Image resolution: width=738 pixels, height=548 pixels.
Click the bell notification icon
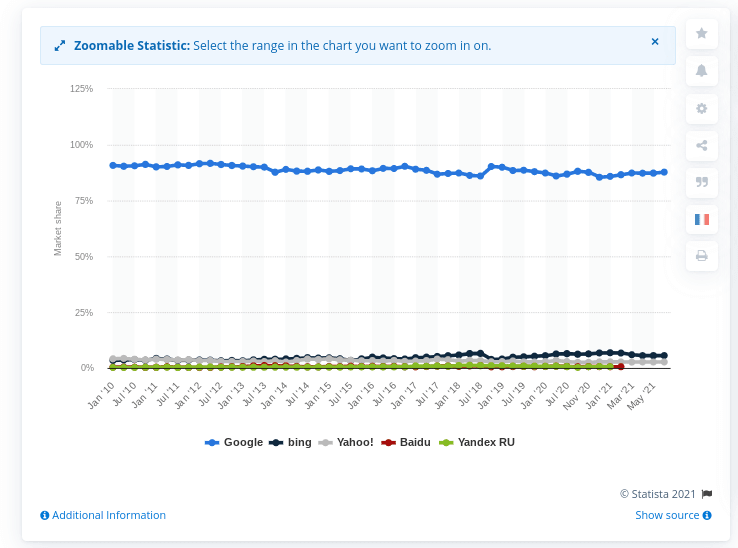click(701, 71)
